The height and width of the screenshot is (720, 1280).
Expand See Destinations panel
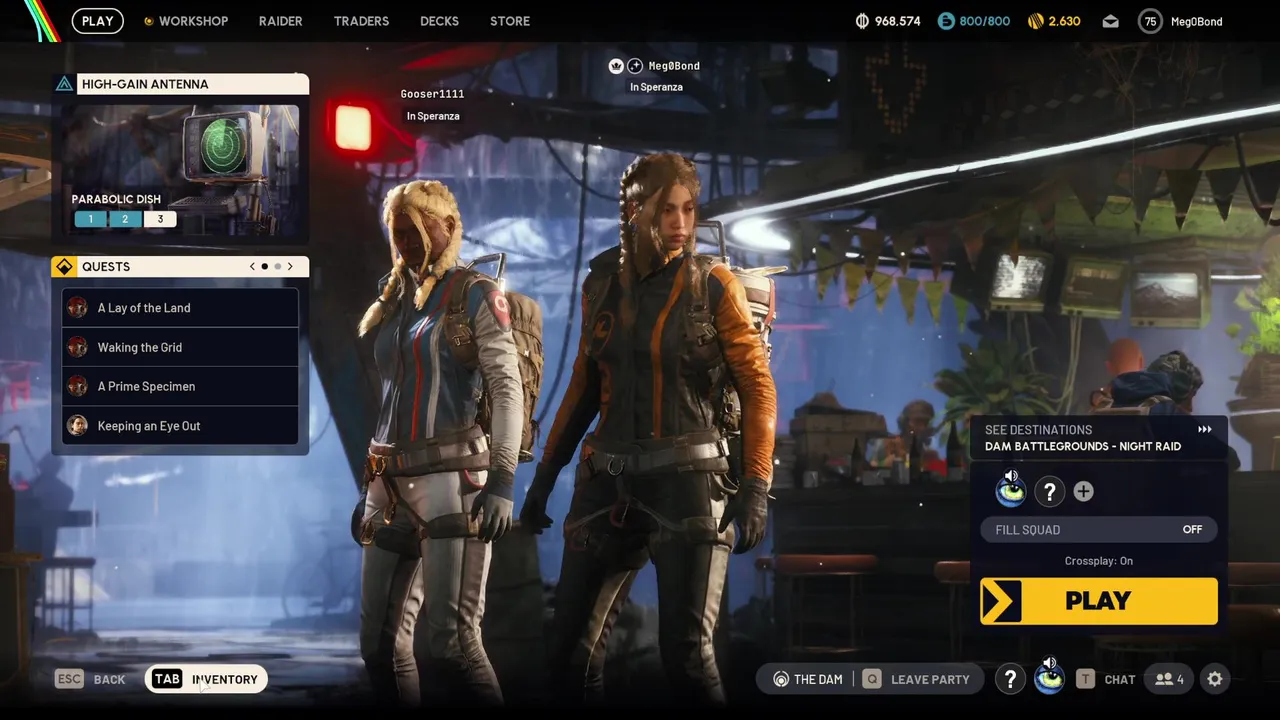click(1098, 438)
